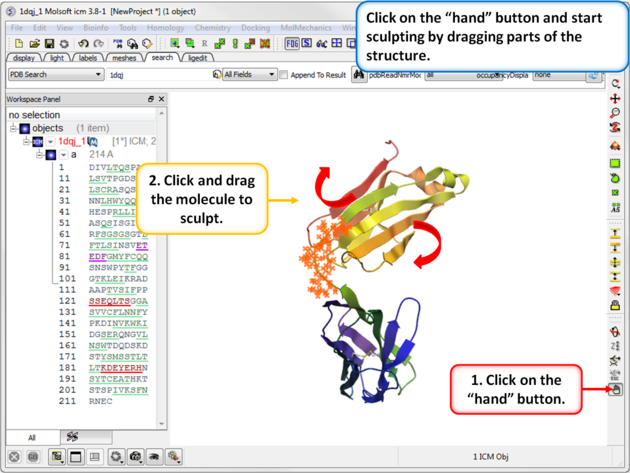
Task: Select the rotation tool atop the right toolbar
Action: (616, 84)
